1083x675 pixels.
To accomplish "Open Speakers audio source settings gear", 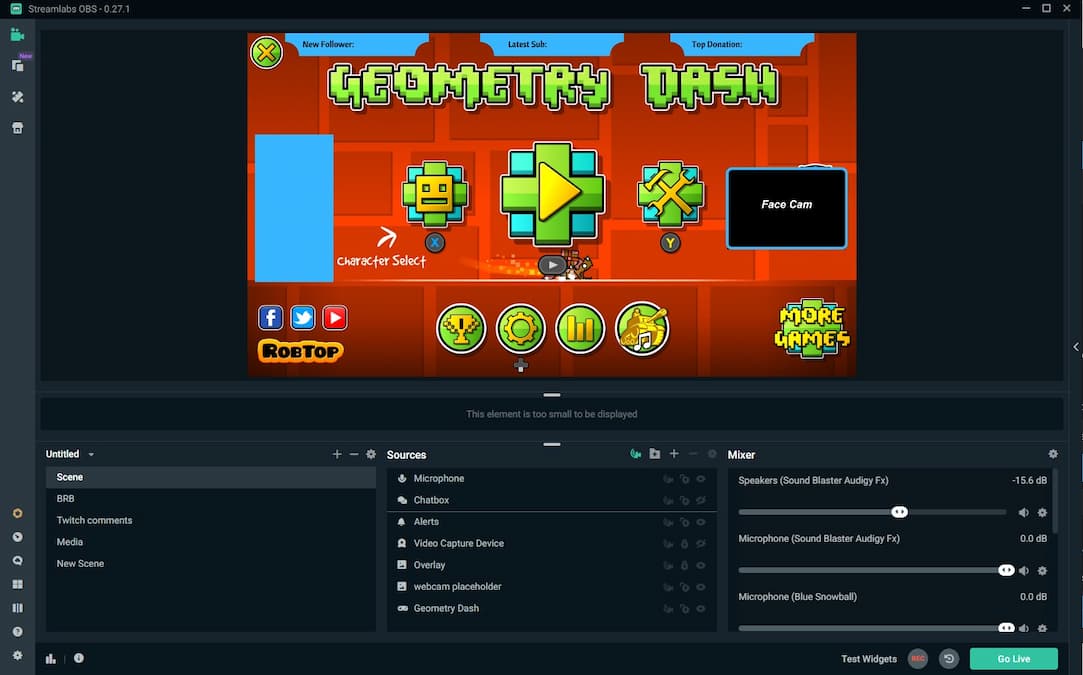I will [x=1042, y=513].
